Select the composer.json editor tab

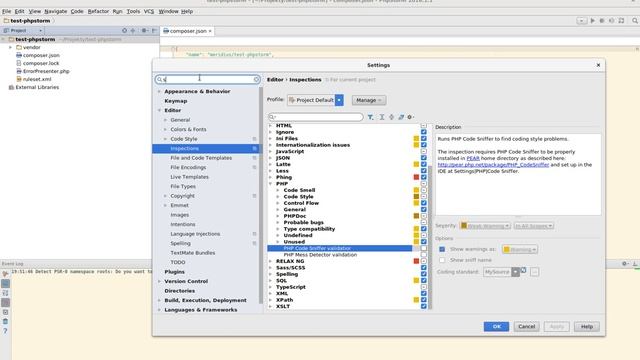click(x=187, y=31)
